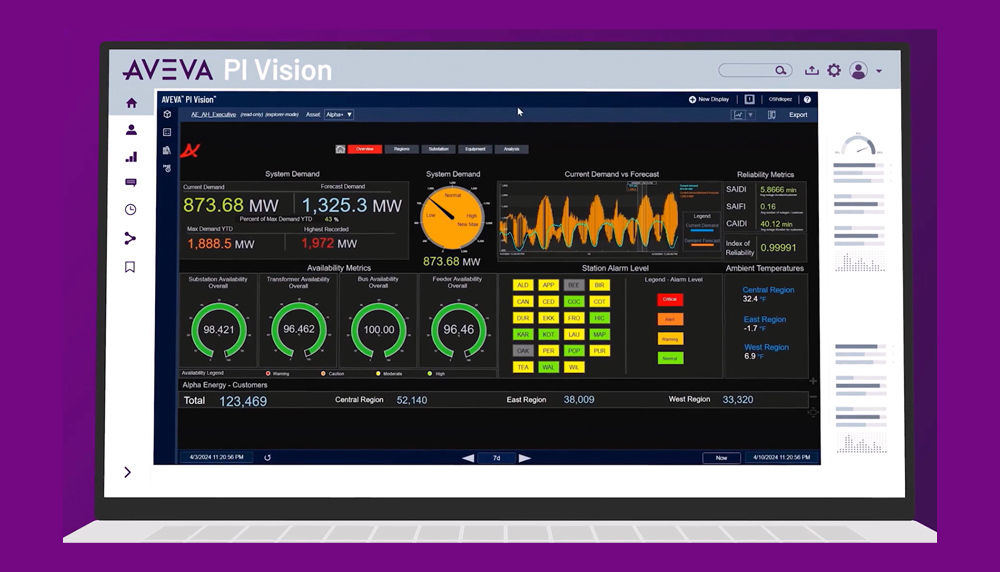
Task: Open the Equipment tab
Action: coord(475,149)
